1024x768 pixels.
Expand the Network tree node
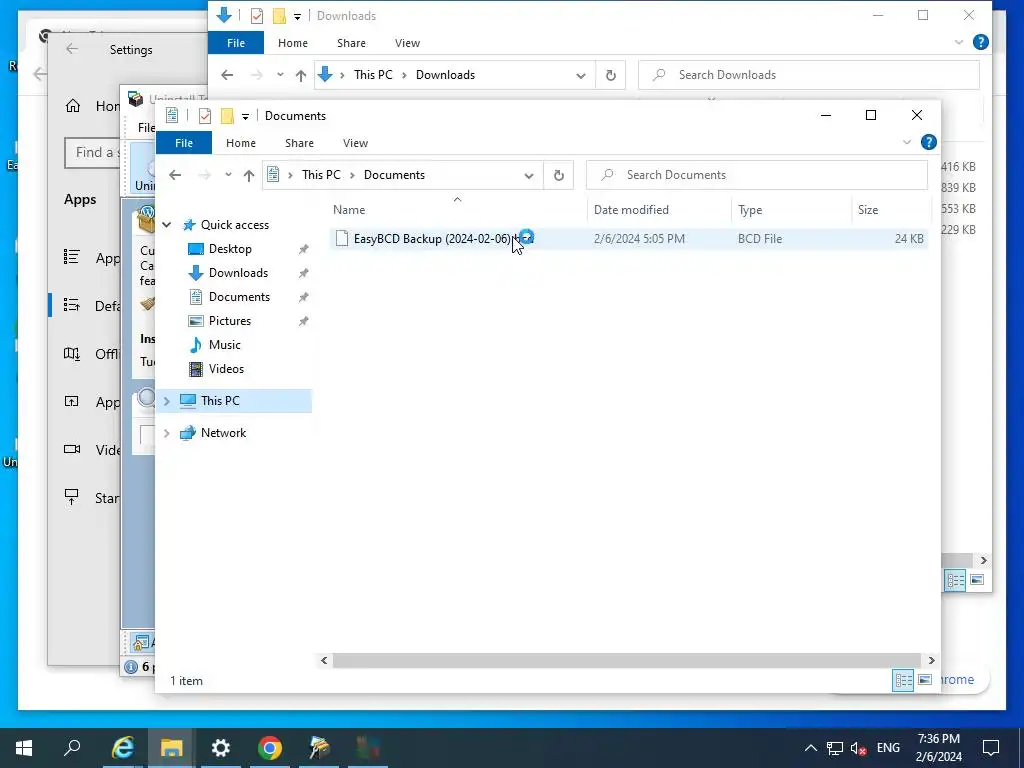tap(167, 433)
